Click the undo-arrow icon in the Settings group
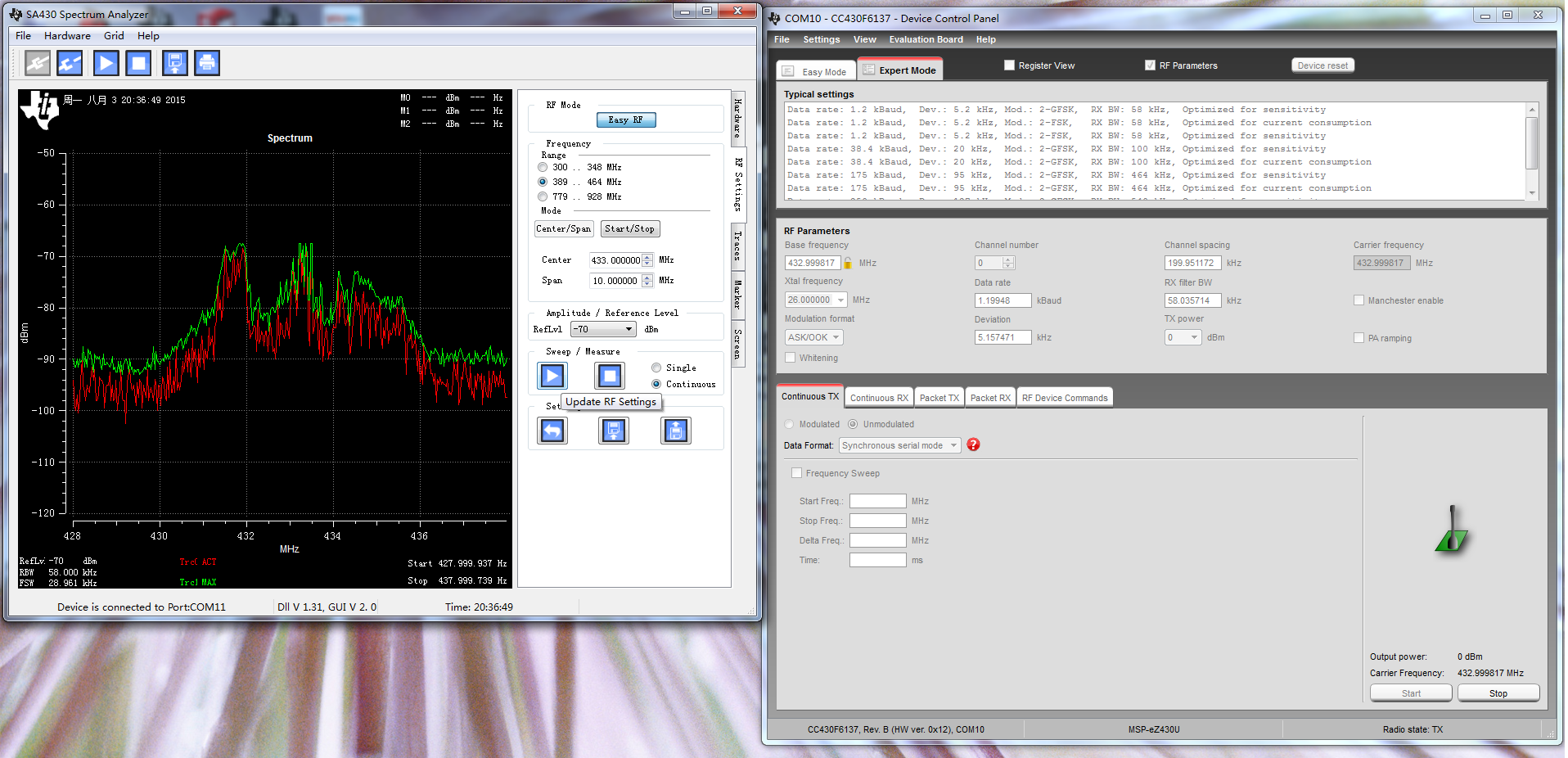 (x=552, y=431)
